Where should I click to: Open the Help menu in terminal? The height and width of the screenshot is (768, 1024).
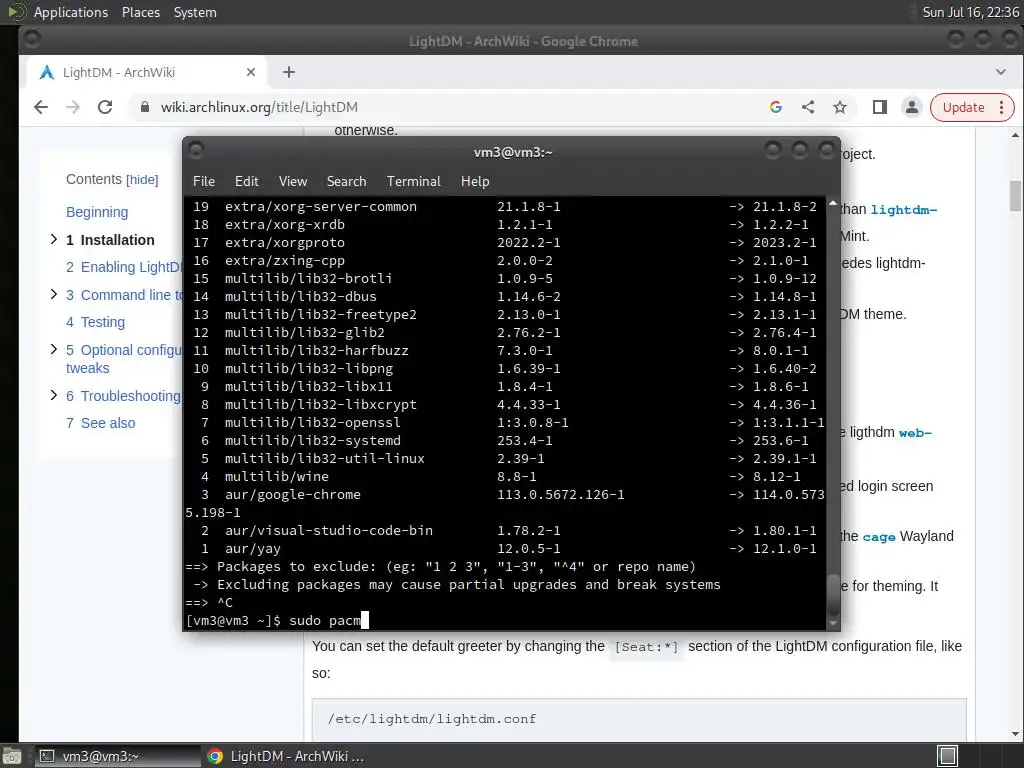tap(475, 182)
